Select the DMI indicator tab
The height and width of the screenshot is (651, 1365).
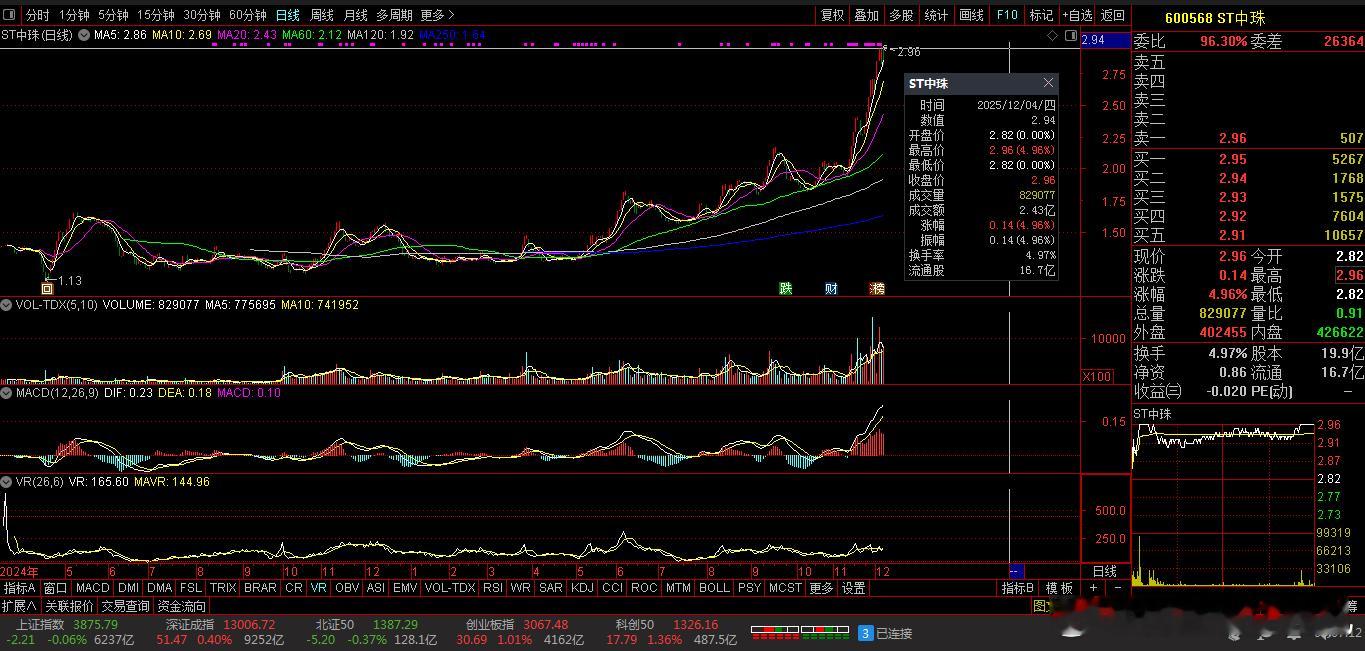coord(128,588)
